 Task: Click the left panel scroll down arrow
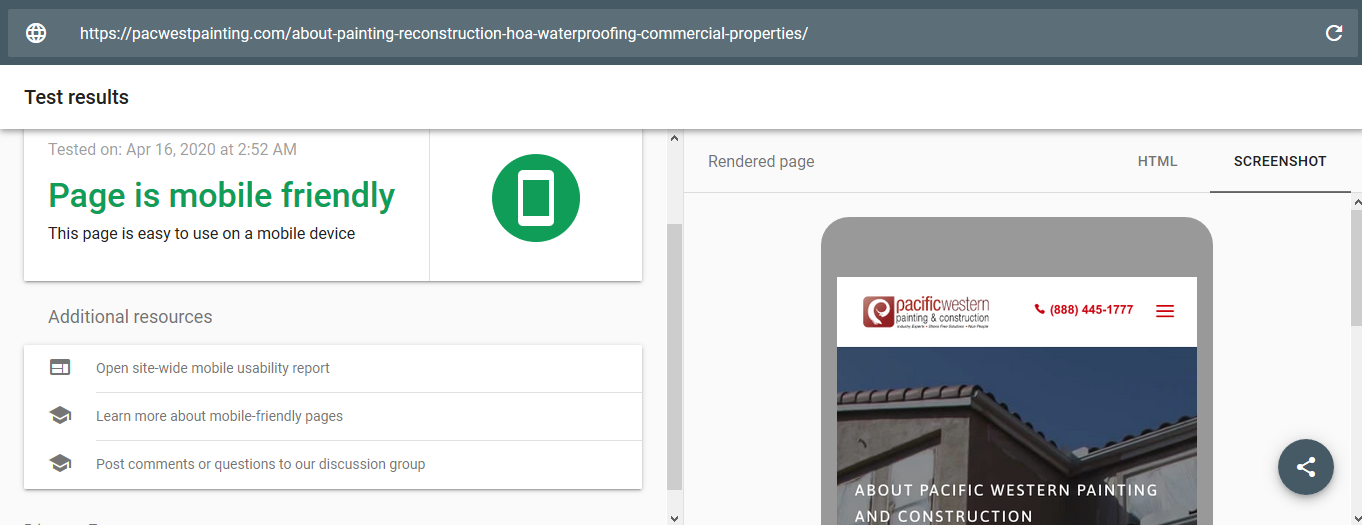[674, 518]
